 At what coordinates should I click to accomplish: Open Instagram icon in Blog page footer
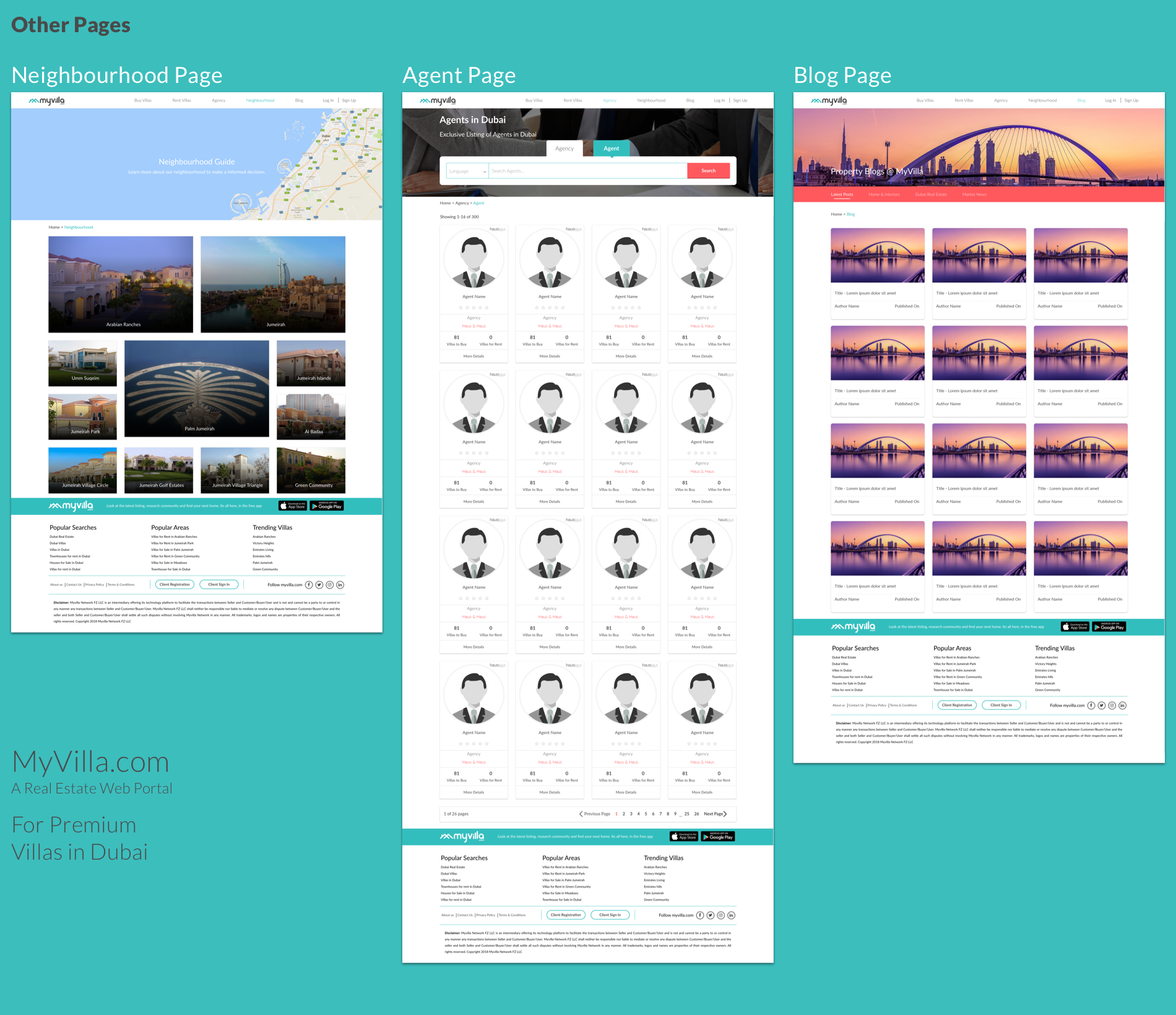click(x=1112, y=706)
